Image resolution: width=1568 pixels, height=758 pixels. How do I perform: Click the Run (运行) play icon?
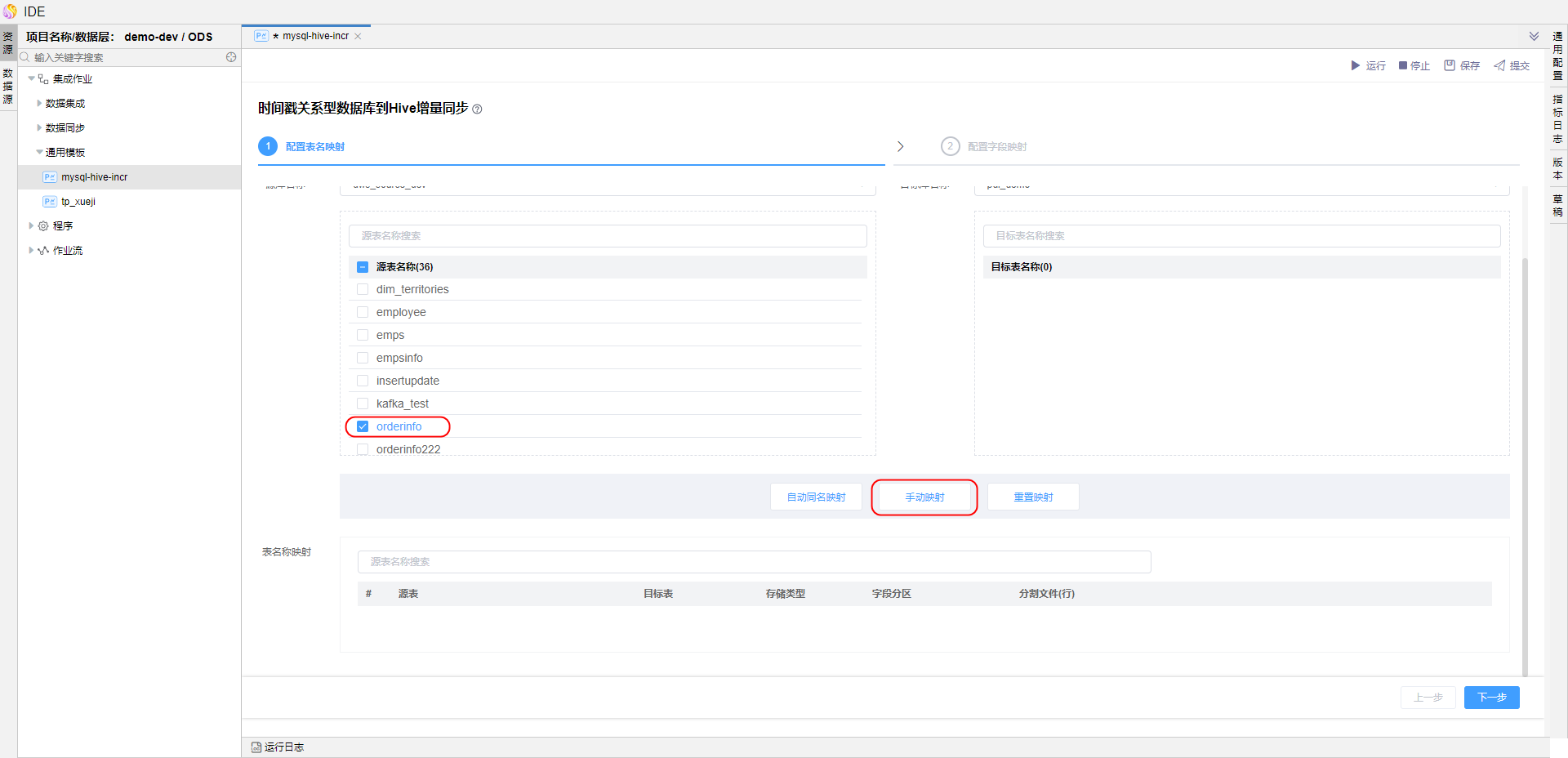tap(1355, 65)
